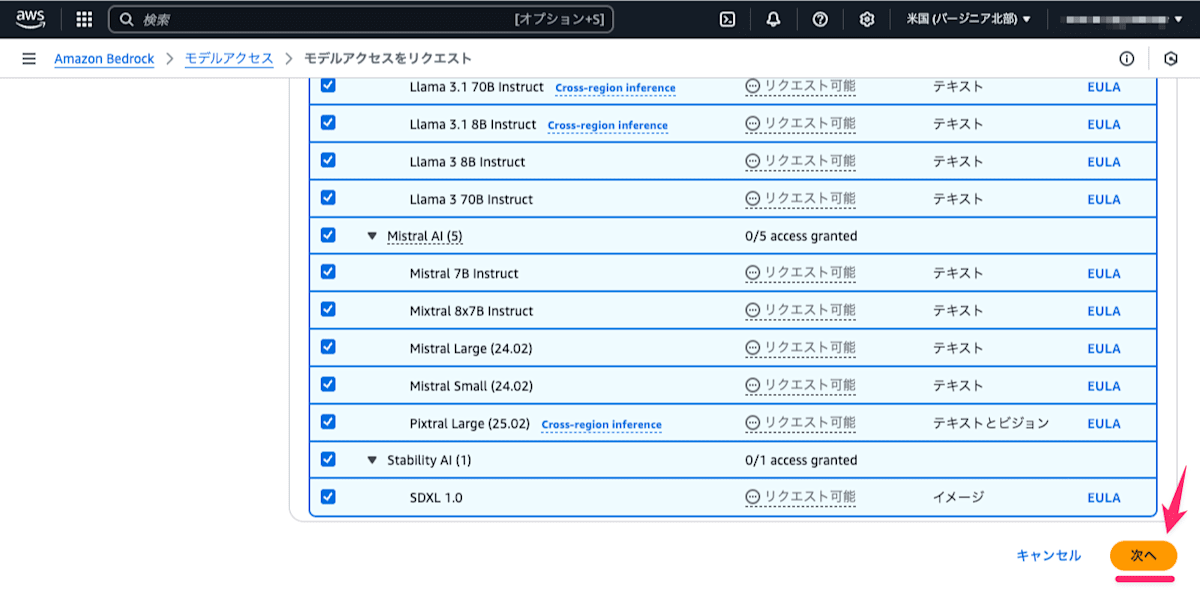Collapse the Mistral AI (5) group
The height and width of the screenshot is (590, 1200).
pos(372,237)
